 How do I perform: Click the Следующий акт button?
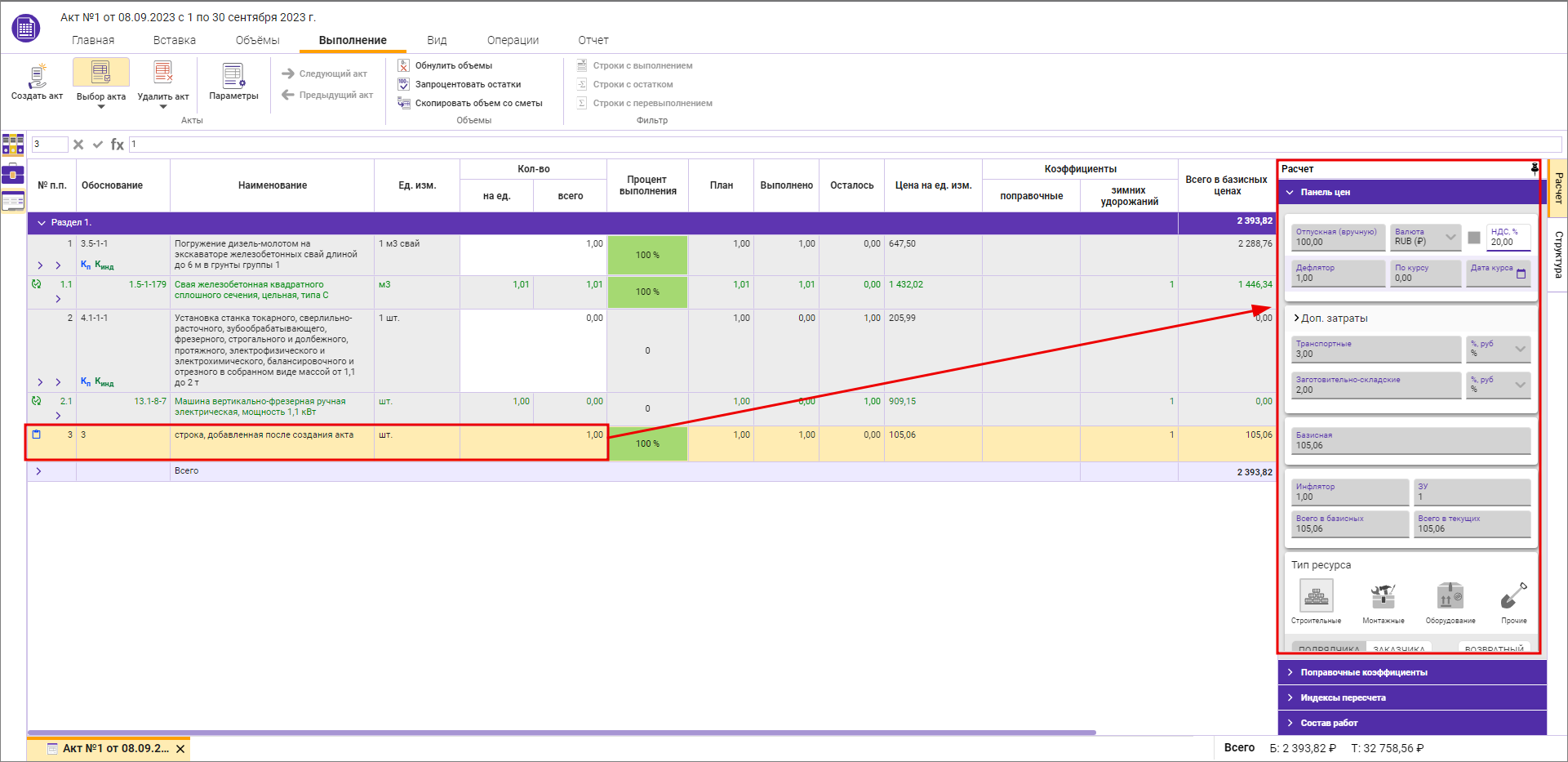(325, 74)
